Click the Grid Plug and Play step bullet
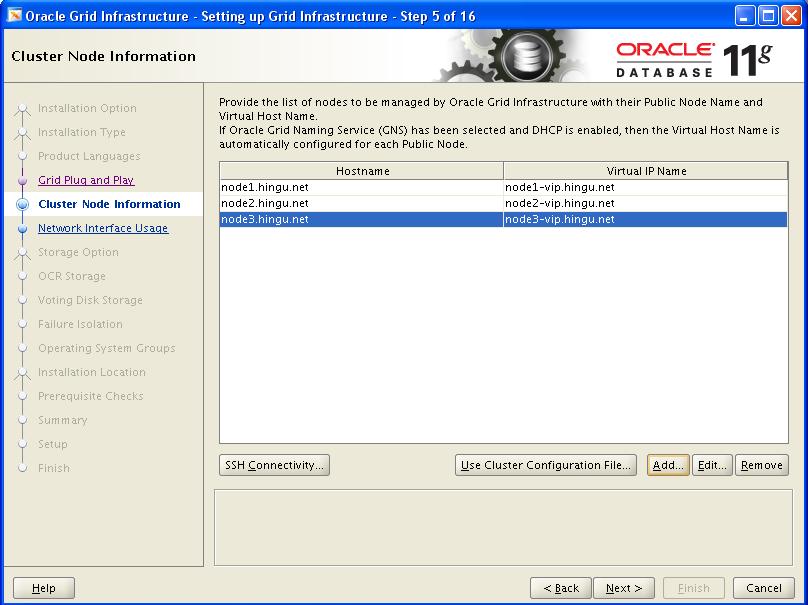The height and width of the screenshot is (605, 808). coord(23,181)
